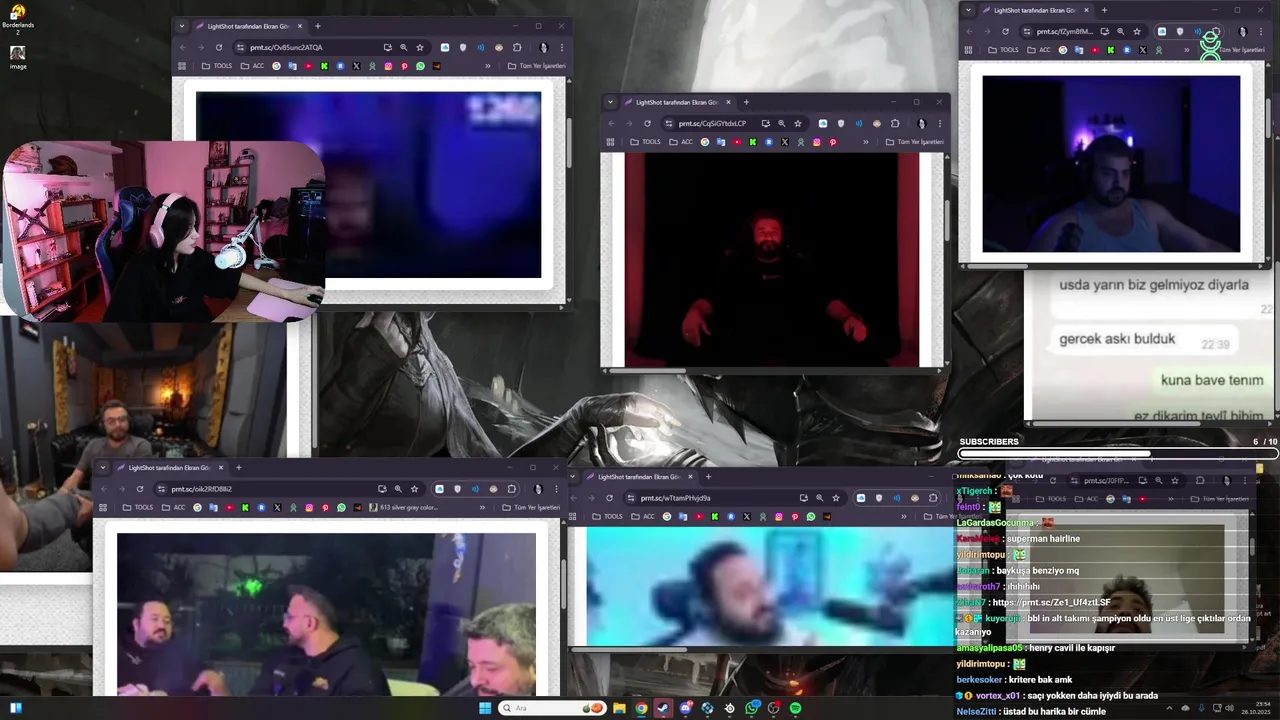
Task: Open new tab in OvB5unc2ATQA window
Action: point(318,26)
